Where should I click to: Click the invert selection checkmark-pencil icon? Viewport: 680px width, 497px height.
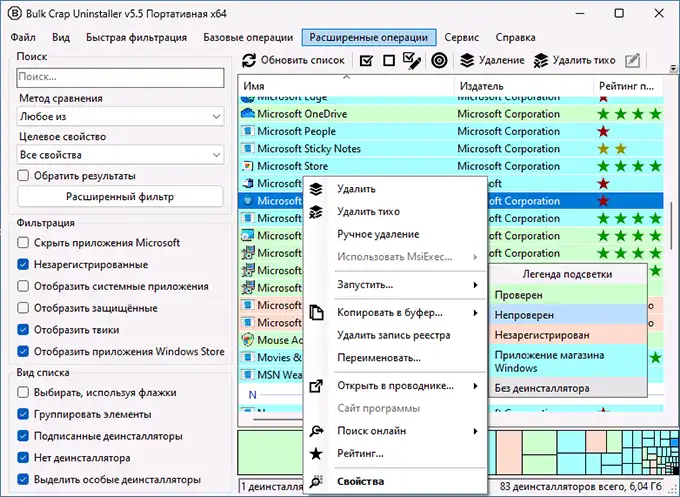pos(412,60)
